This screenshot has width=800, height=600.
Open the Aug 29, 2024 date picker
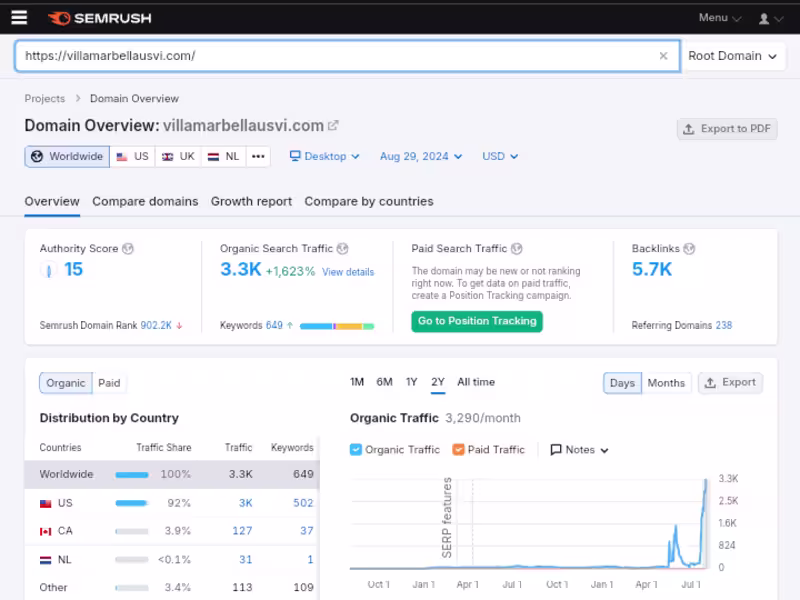pos(421,157)
